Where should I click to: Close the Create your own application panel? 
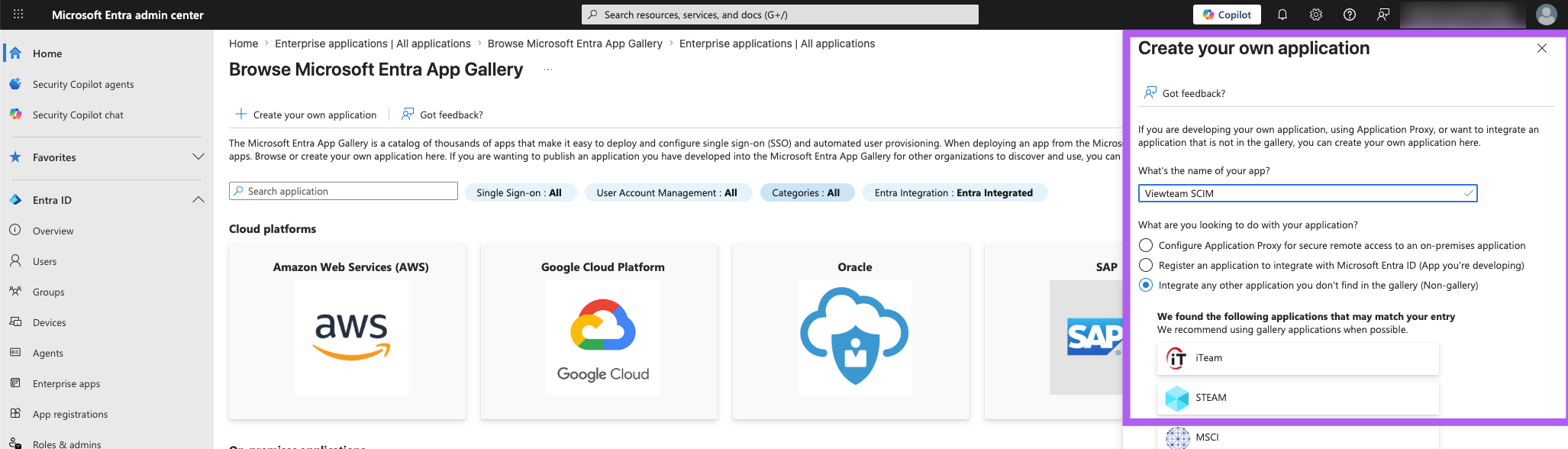tap(1542, 48)
